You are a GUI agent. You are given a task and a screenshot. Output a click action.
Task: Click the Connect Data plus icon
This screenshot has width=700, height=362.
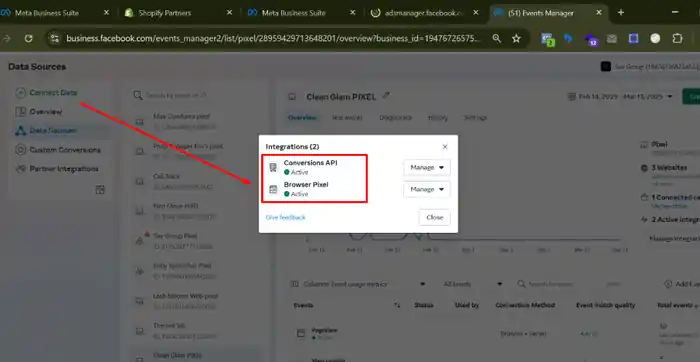[20, 93]
